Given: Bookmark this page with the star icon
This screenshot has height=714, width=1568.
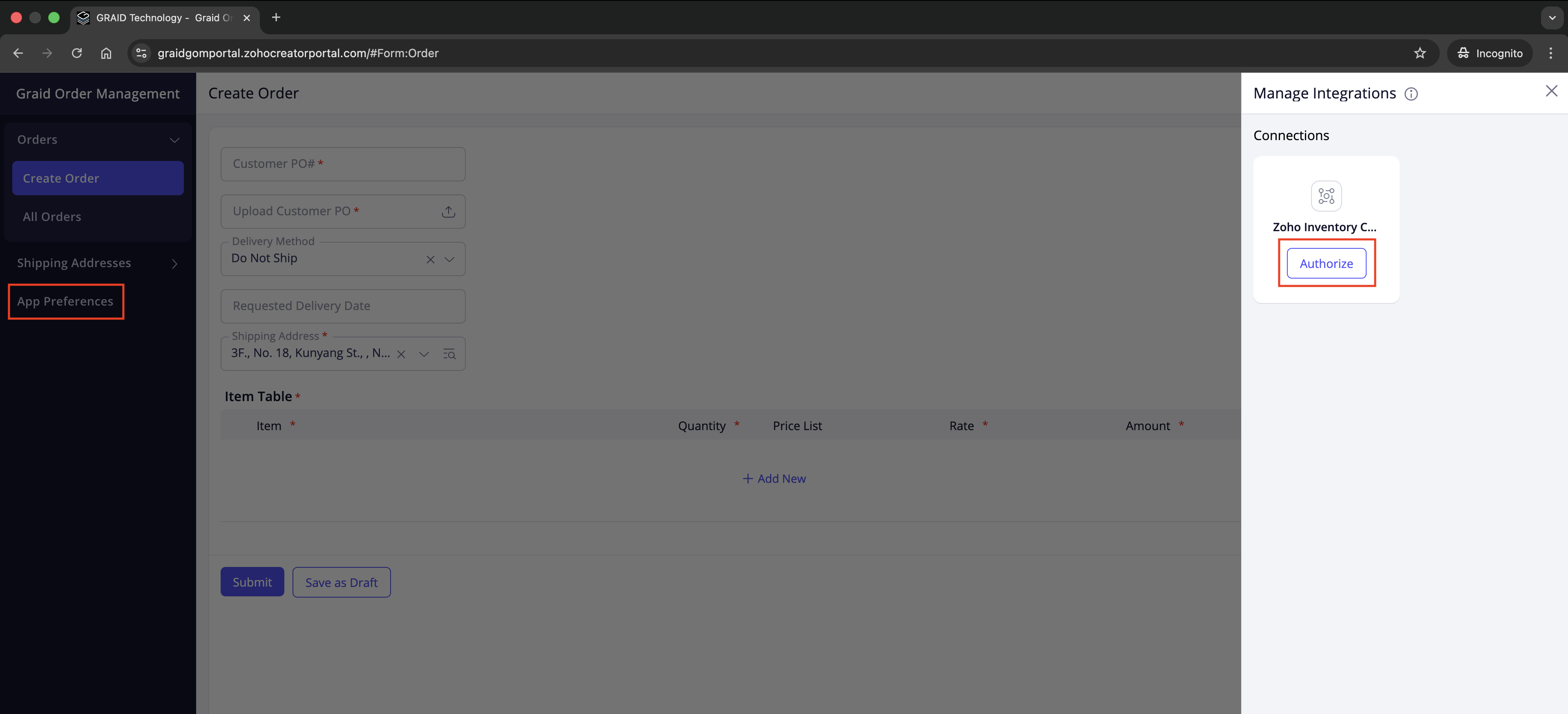Looking at the screenshot, I should coord(1419,53).
